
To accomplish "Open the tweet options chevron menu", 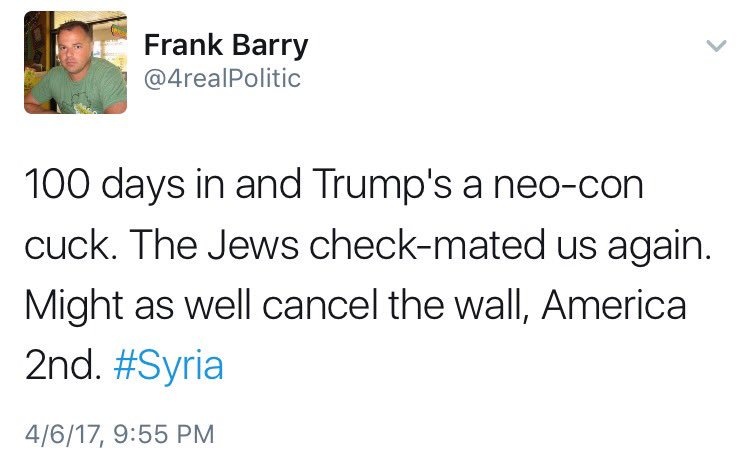I will point(715,46).
